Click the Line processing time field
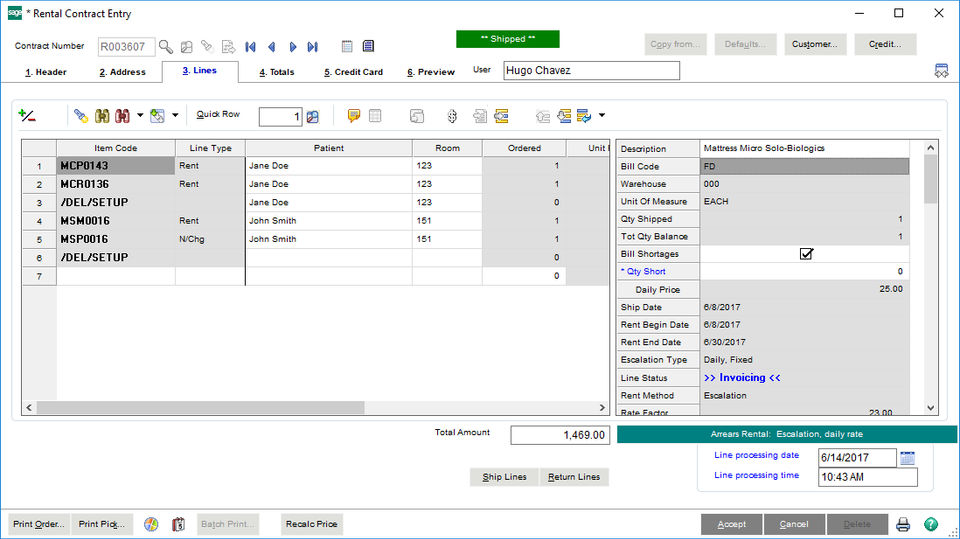 (868, 477)
